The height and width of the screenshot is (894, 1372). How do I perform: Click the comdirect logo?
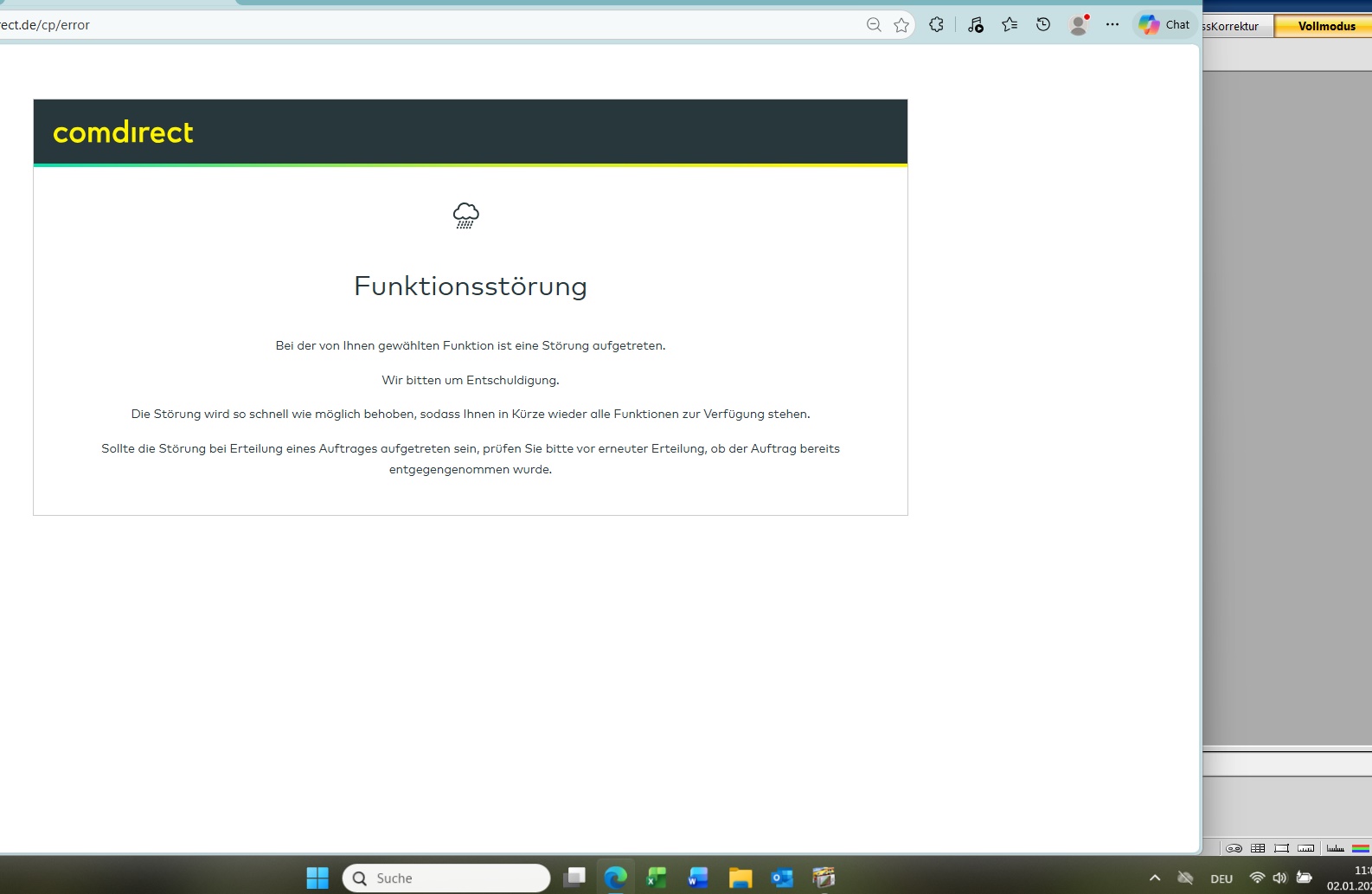pyautogui.click(x=123, y=132)
